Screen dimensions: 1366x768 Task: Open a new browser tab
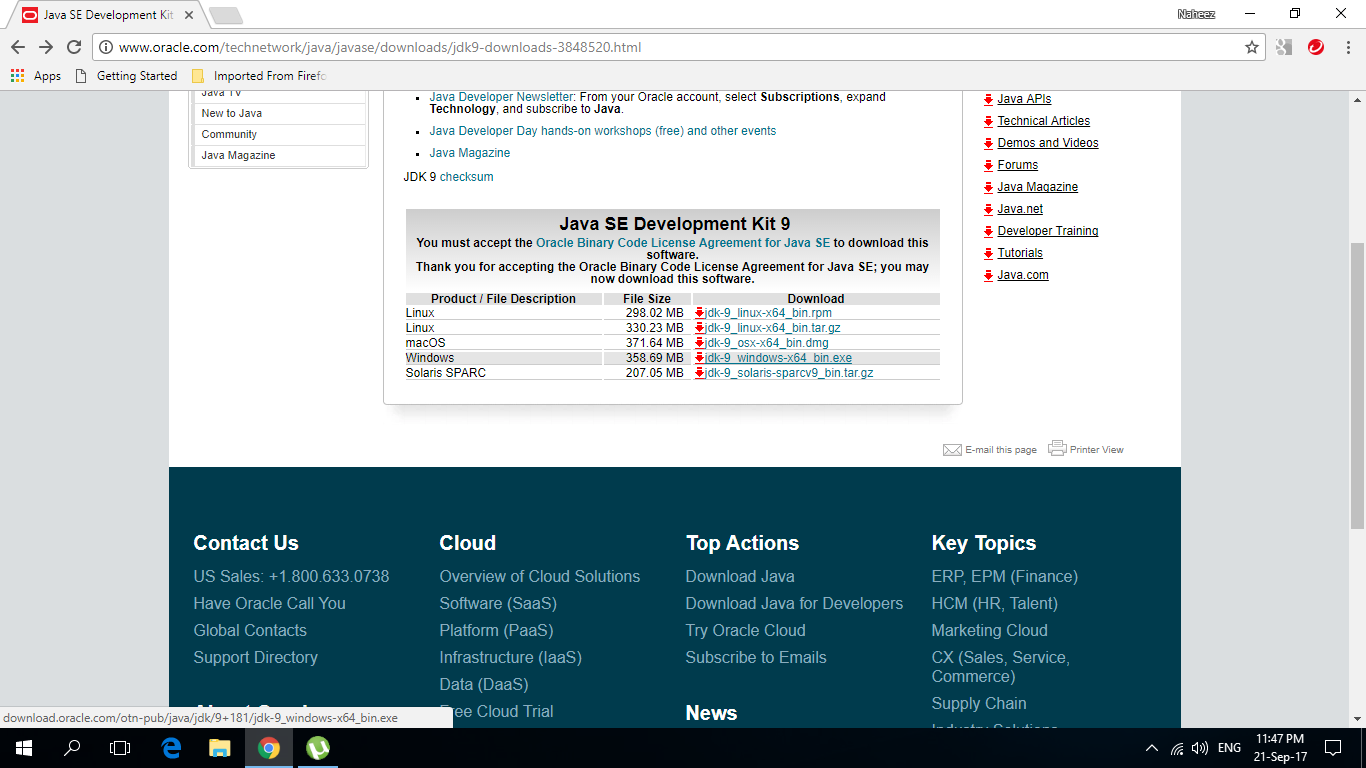pyautogui.click(x=226, y=15)
